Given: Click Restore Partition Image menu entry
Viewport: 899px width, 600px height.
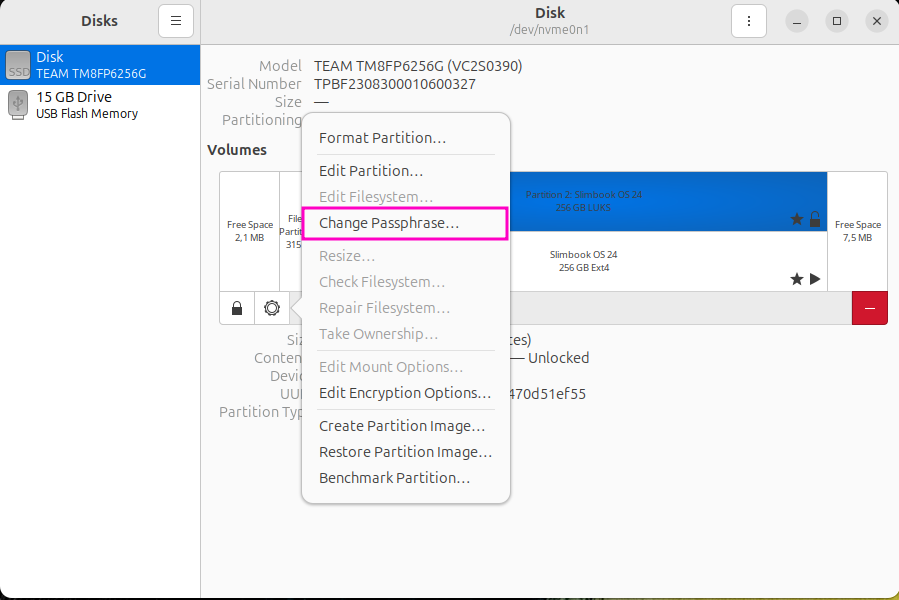Looking at the screenshot, I should tap(405, 452).
